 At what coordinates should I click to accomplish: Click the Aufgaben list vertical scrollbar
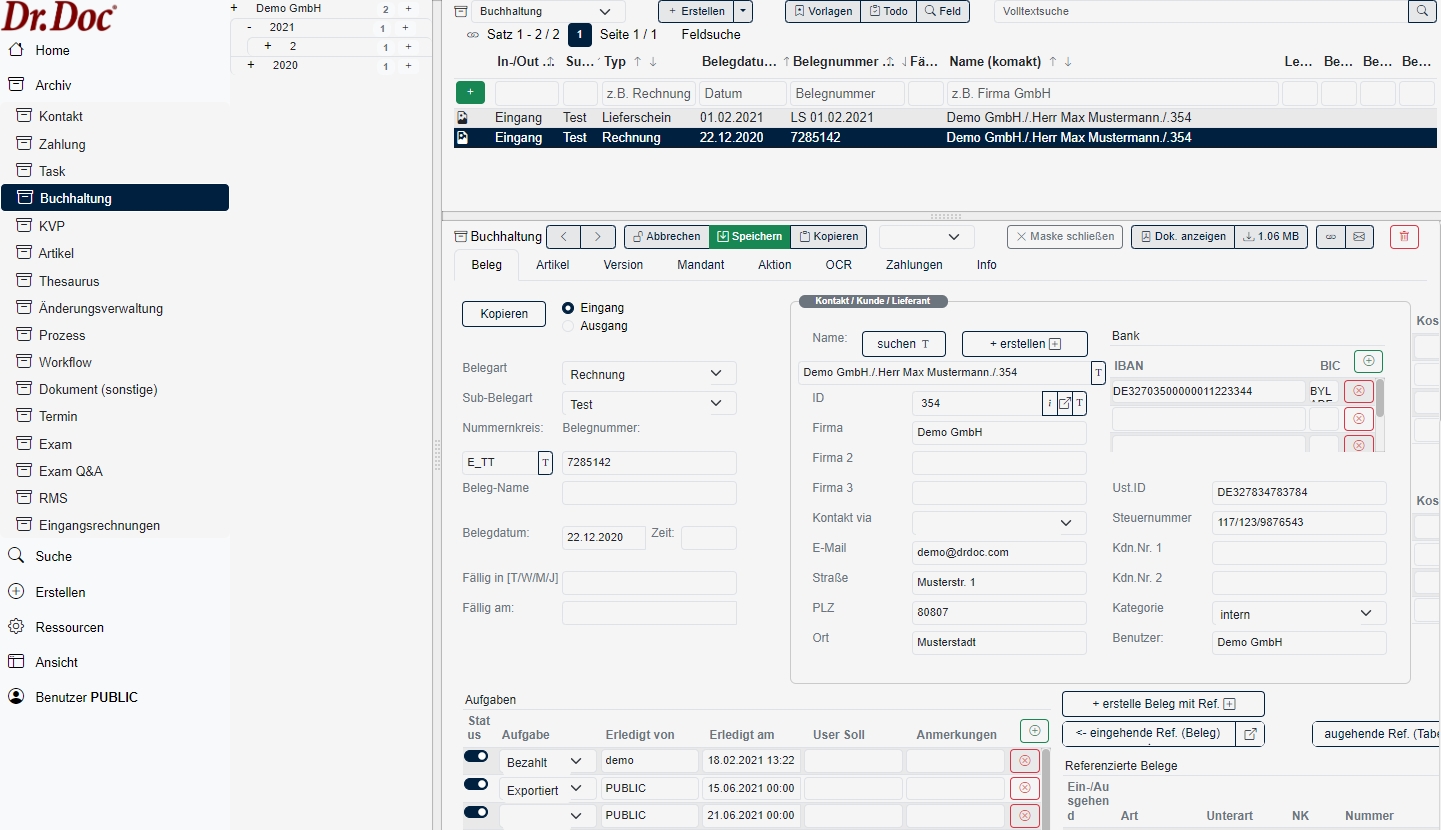pyautogui.click(x=1044, y=789)
